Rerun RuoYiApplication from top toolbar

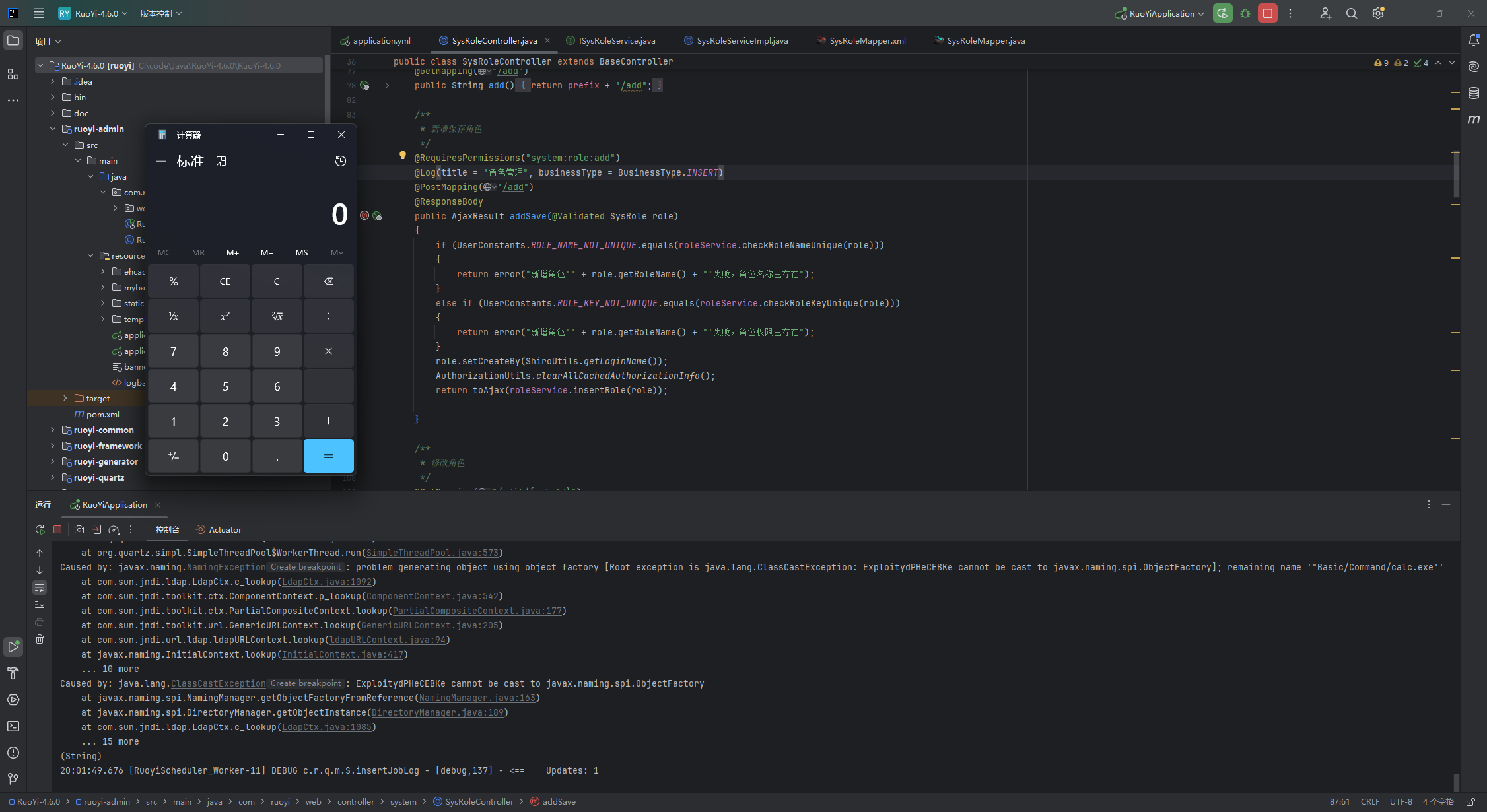coord(1222,13)
